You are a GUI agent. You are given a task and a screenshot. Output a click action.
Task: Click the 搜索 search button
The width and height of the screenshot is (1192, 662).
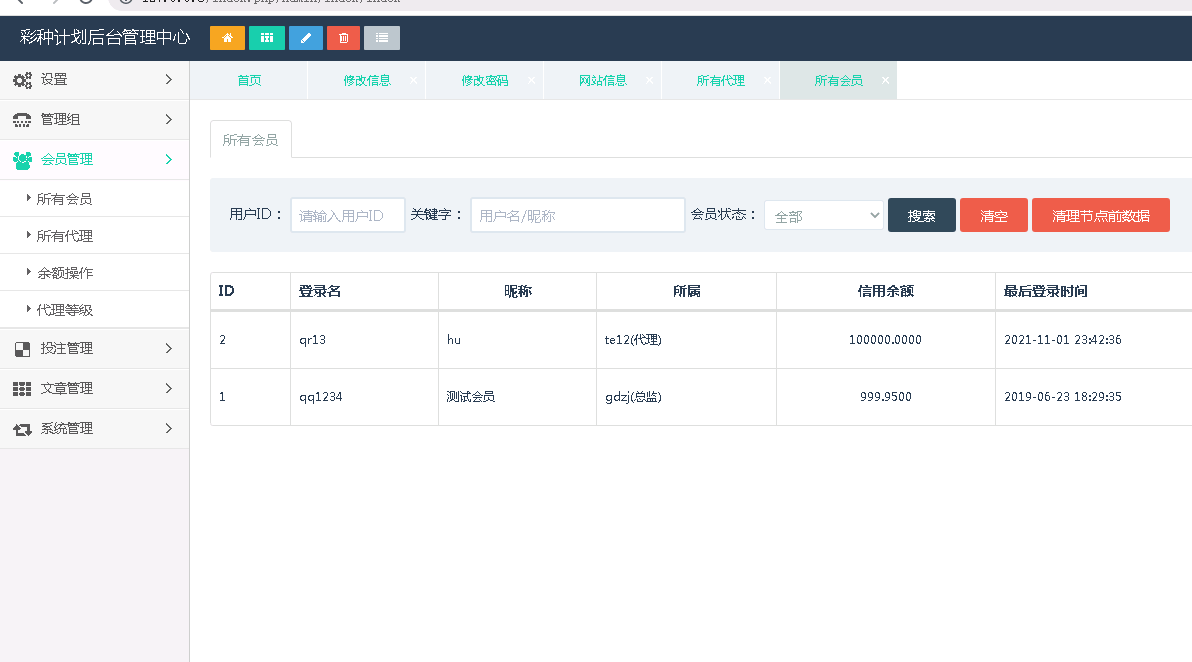coord(921,214)
